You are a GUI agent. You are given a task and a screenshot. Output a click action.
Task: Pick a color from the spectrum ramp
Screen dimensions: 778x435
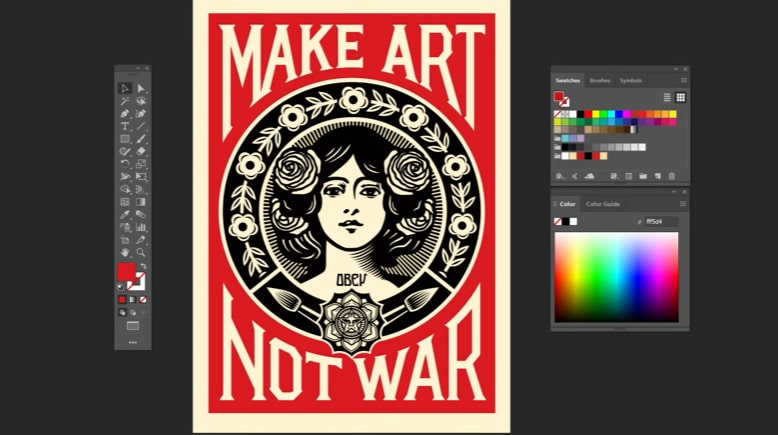pos(616,277)
